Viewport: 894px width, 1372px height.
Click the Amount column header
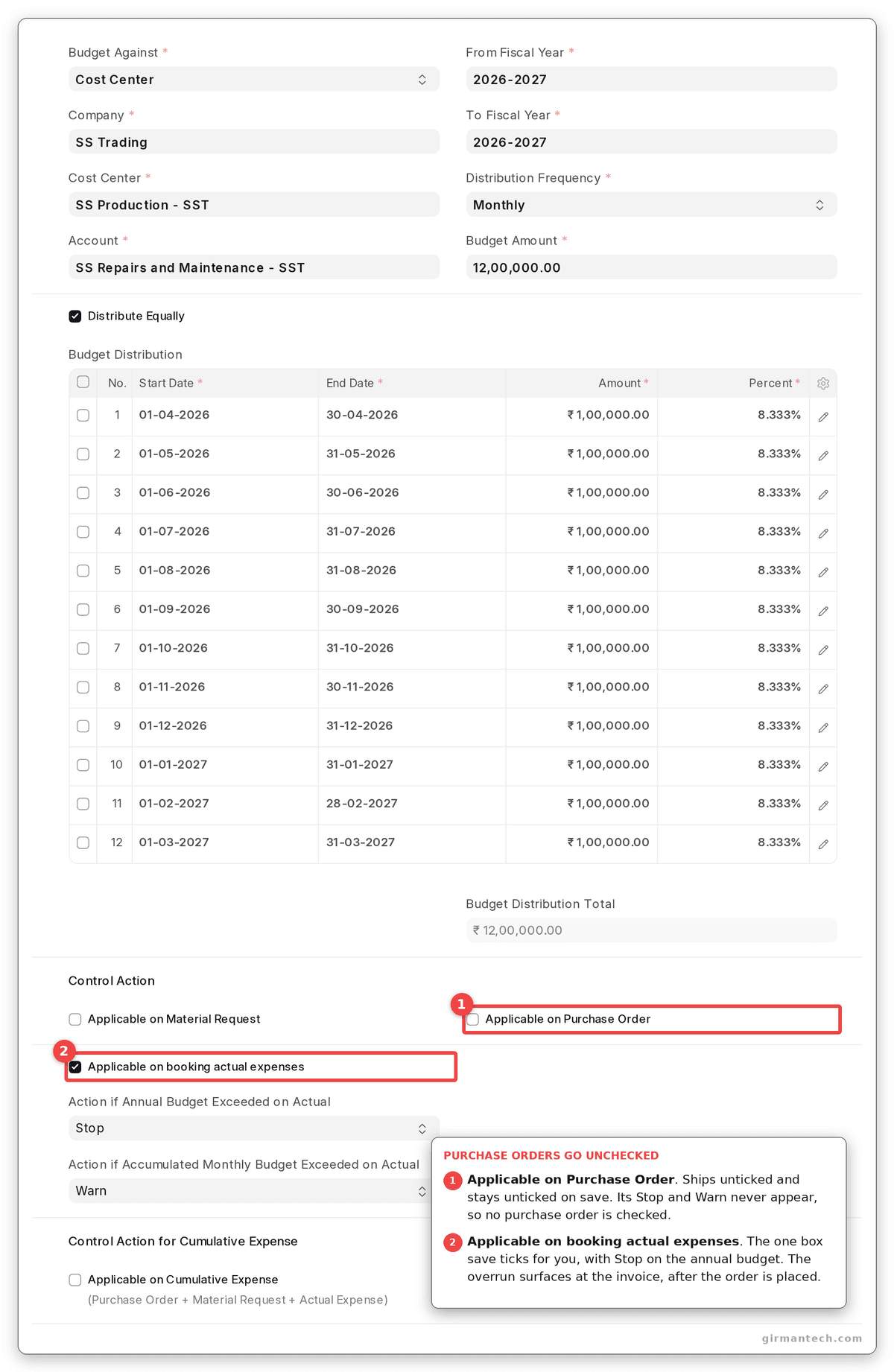click(582, 383)
